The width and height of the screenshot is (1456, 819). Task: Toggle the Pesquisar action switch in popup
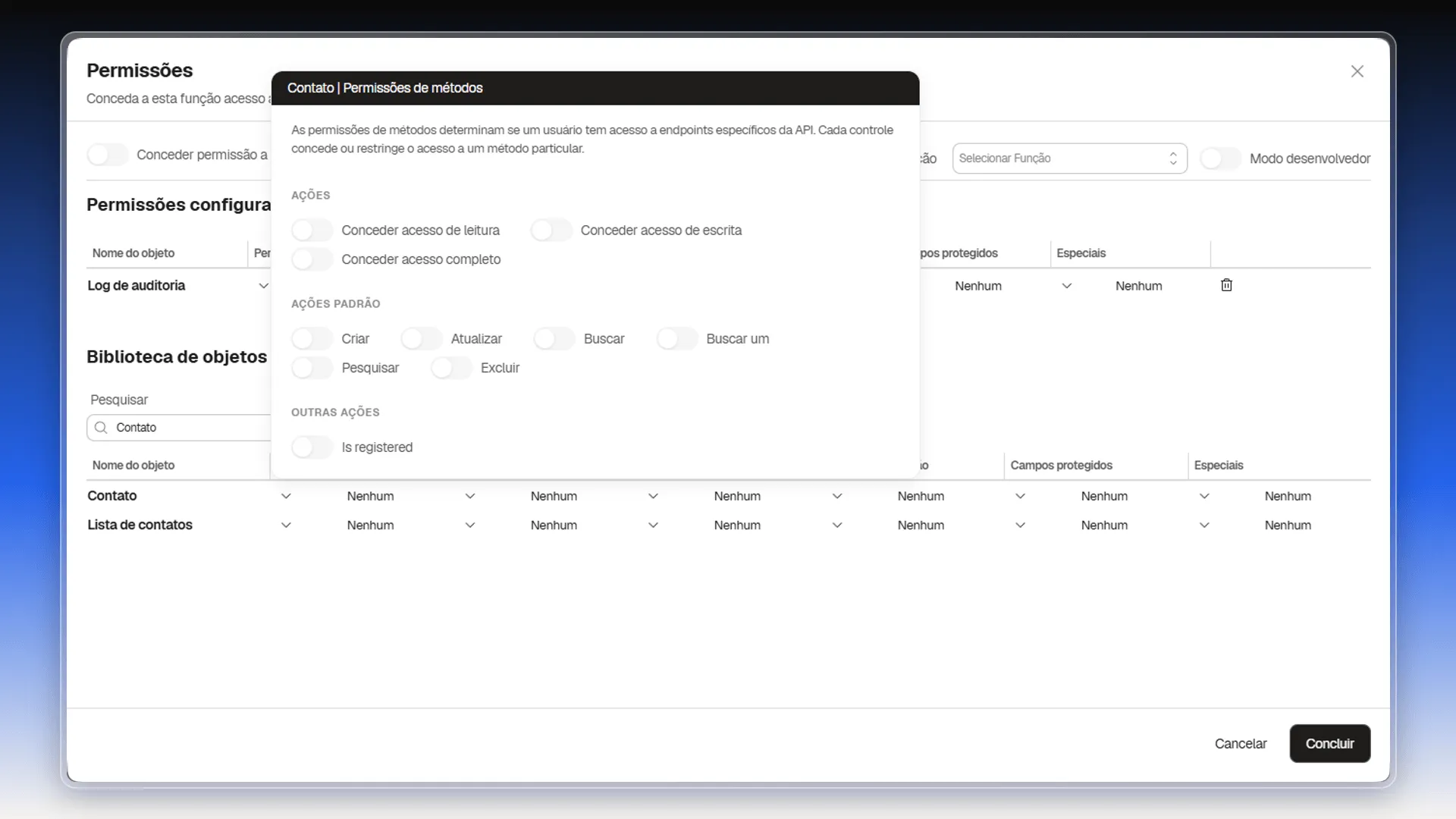tap(312, 368)
